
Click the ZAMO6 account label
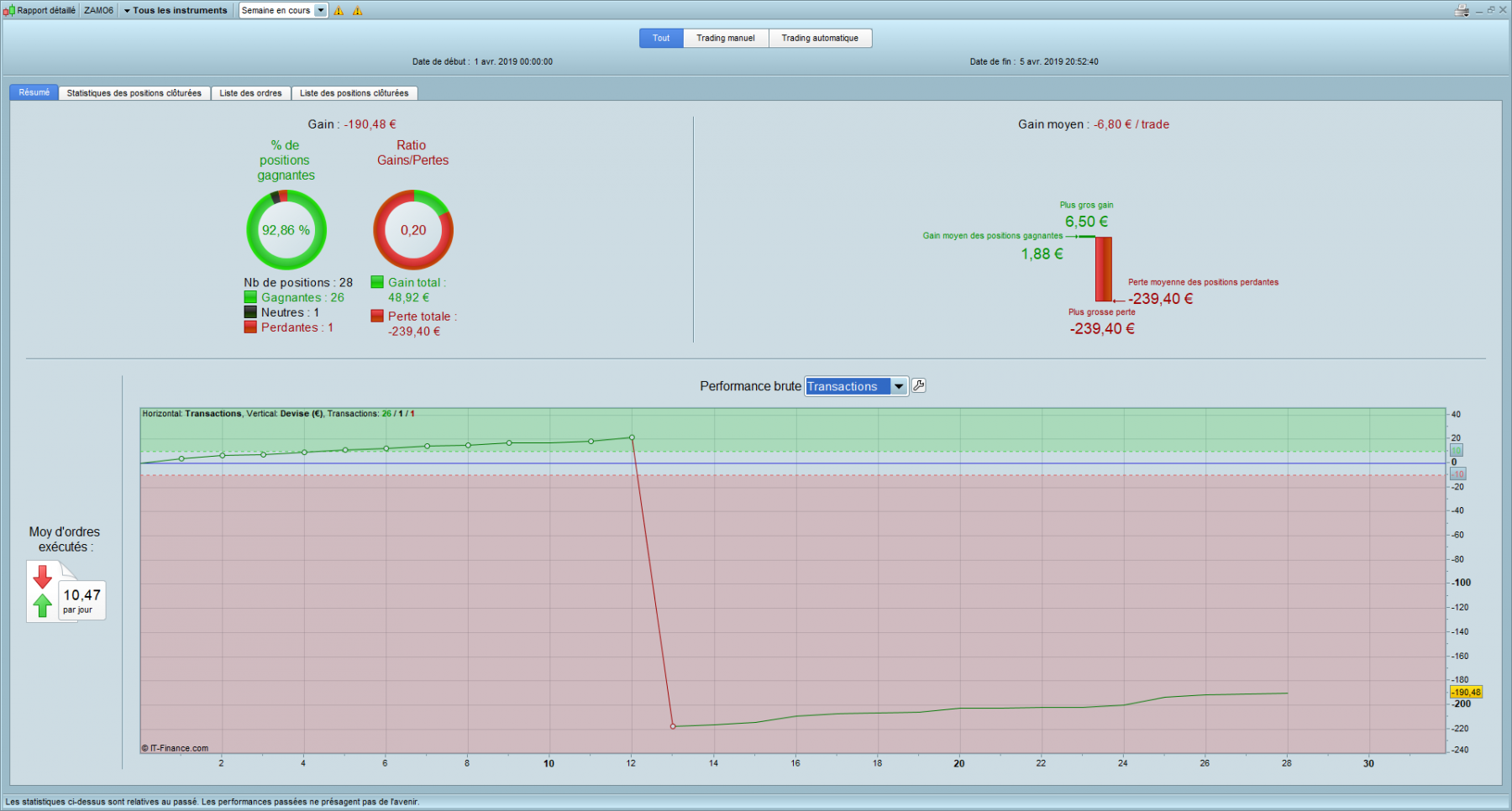pos(98,10)
